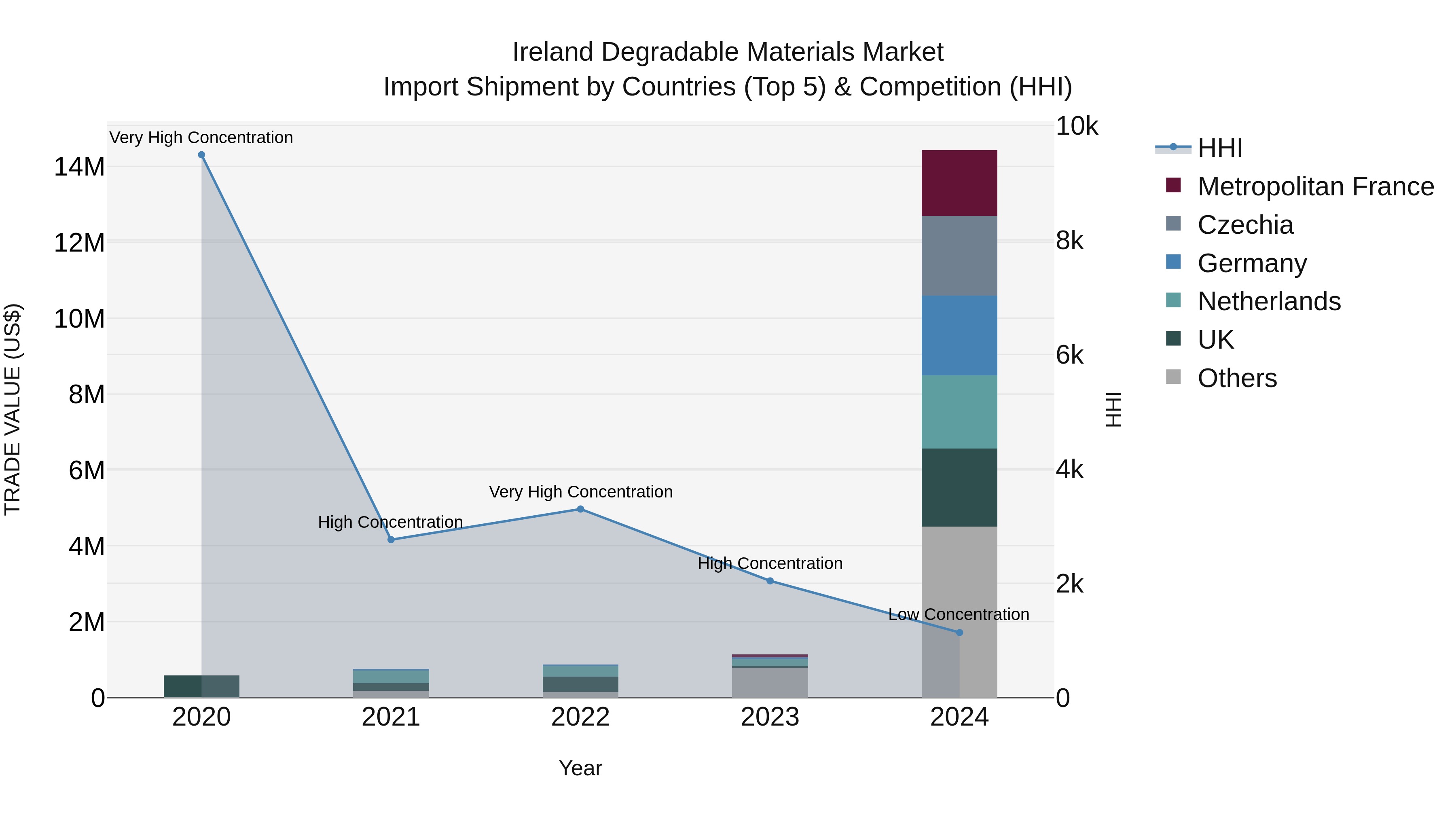Screen dimensions: 1456x819
Task: Click the subtitle 'Import Shipment by Countries (Top 5)'
Action: coord(605,87)
